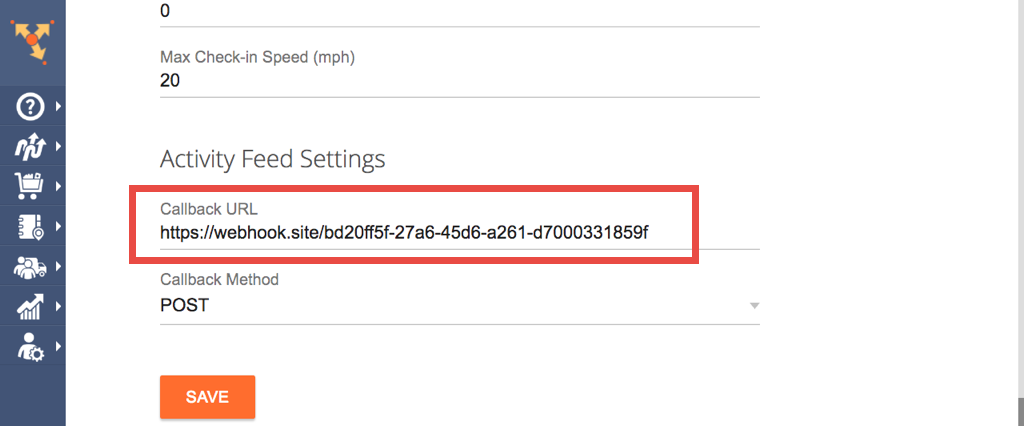Image resolution: width=1024 pixels, height=426 pixels.
Task: Expand the user settings submenu arrow
Action: 59,346
